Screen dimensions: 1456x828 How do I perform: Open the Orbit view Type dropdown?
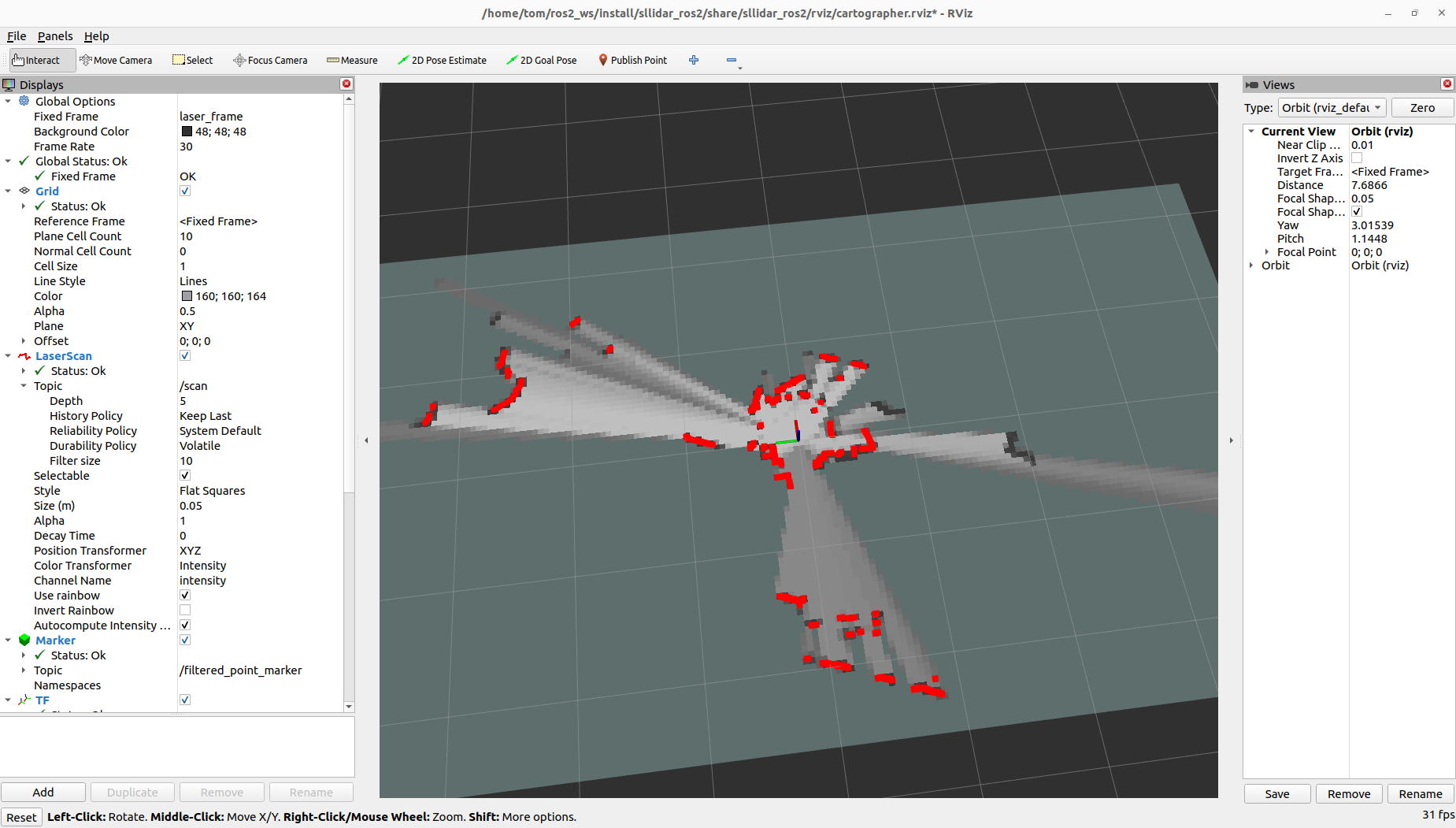1332,108
